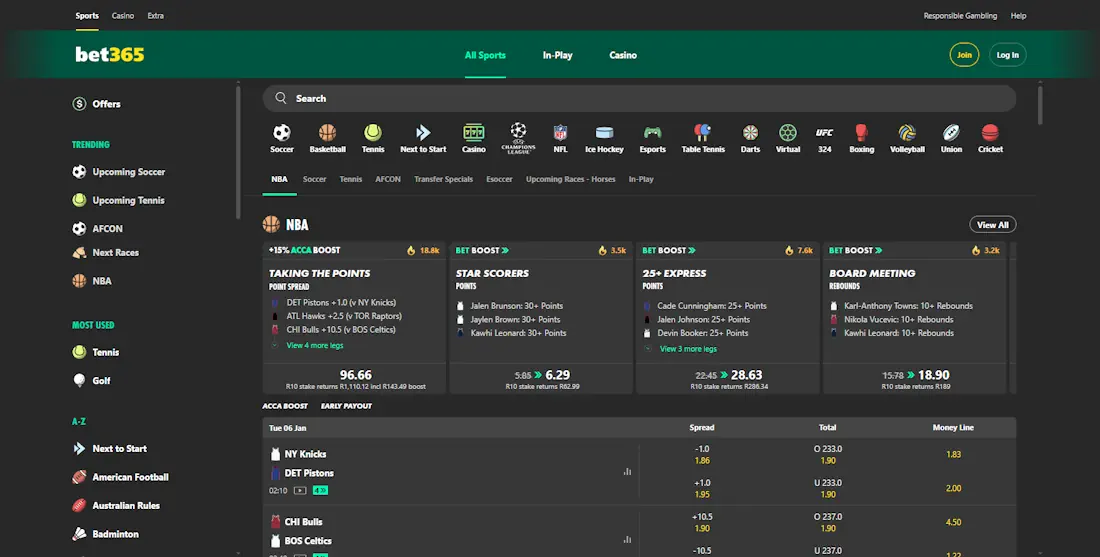Select the Extra top-bar tab

tap(156, 15)
